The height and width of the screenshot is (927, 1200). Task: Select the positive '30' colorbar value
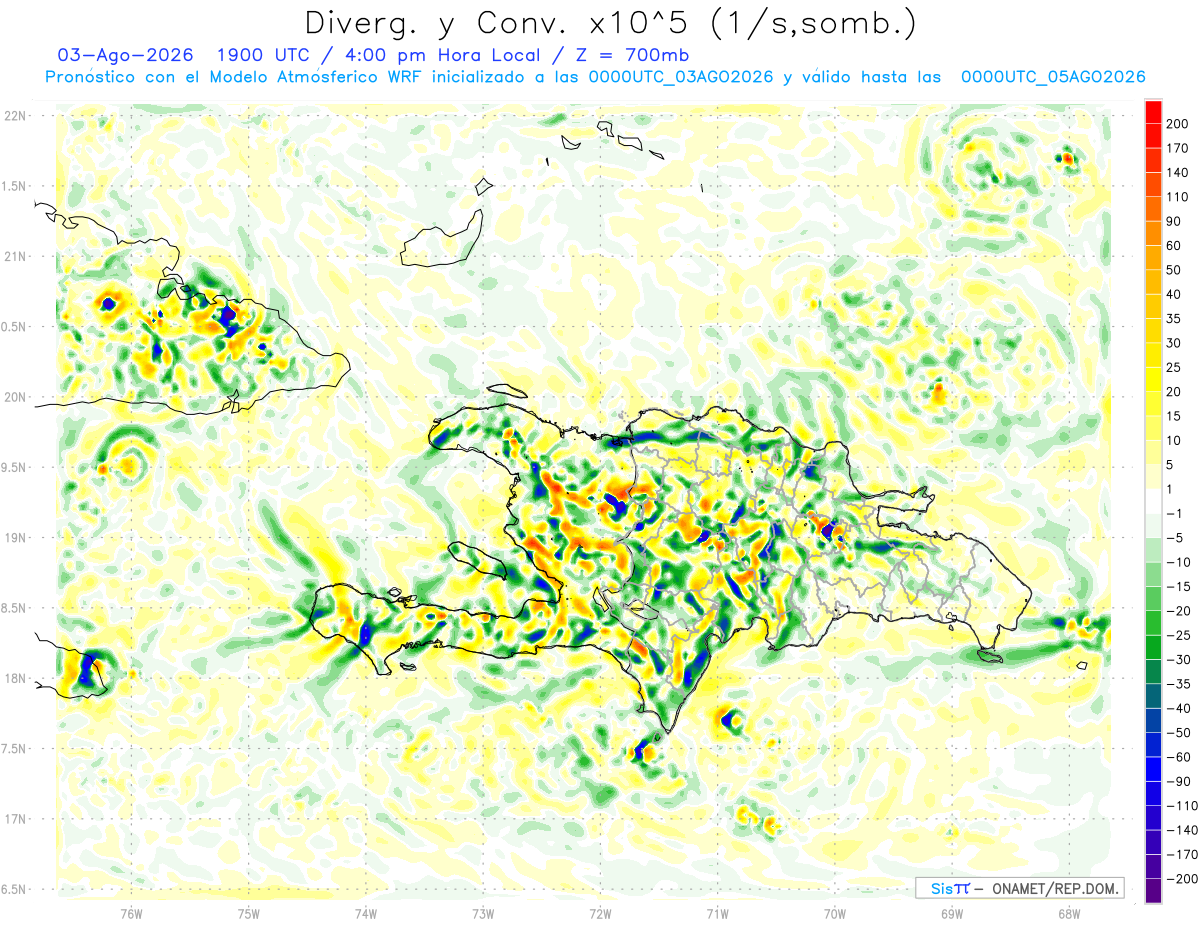tap(1175, 343)
